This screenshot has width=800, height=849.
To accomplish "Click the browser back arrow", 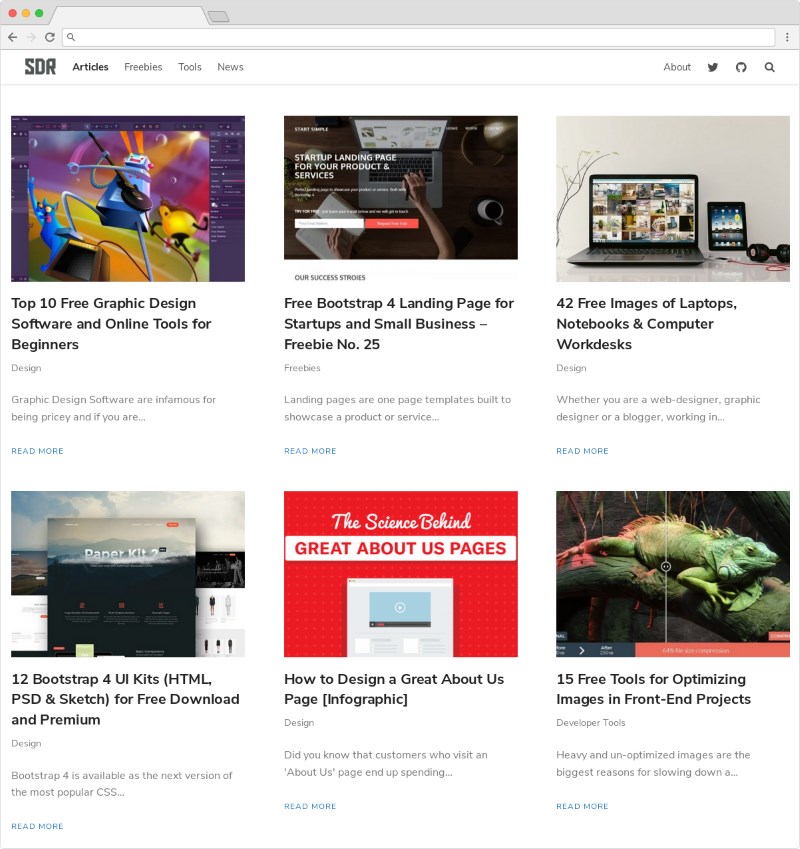I will [x=12, y=37].
